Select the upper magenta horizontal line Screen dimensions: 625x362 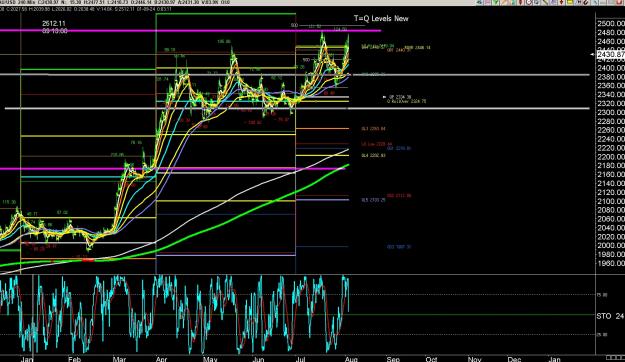[190, 31]
